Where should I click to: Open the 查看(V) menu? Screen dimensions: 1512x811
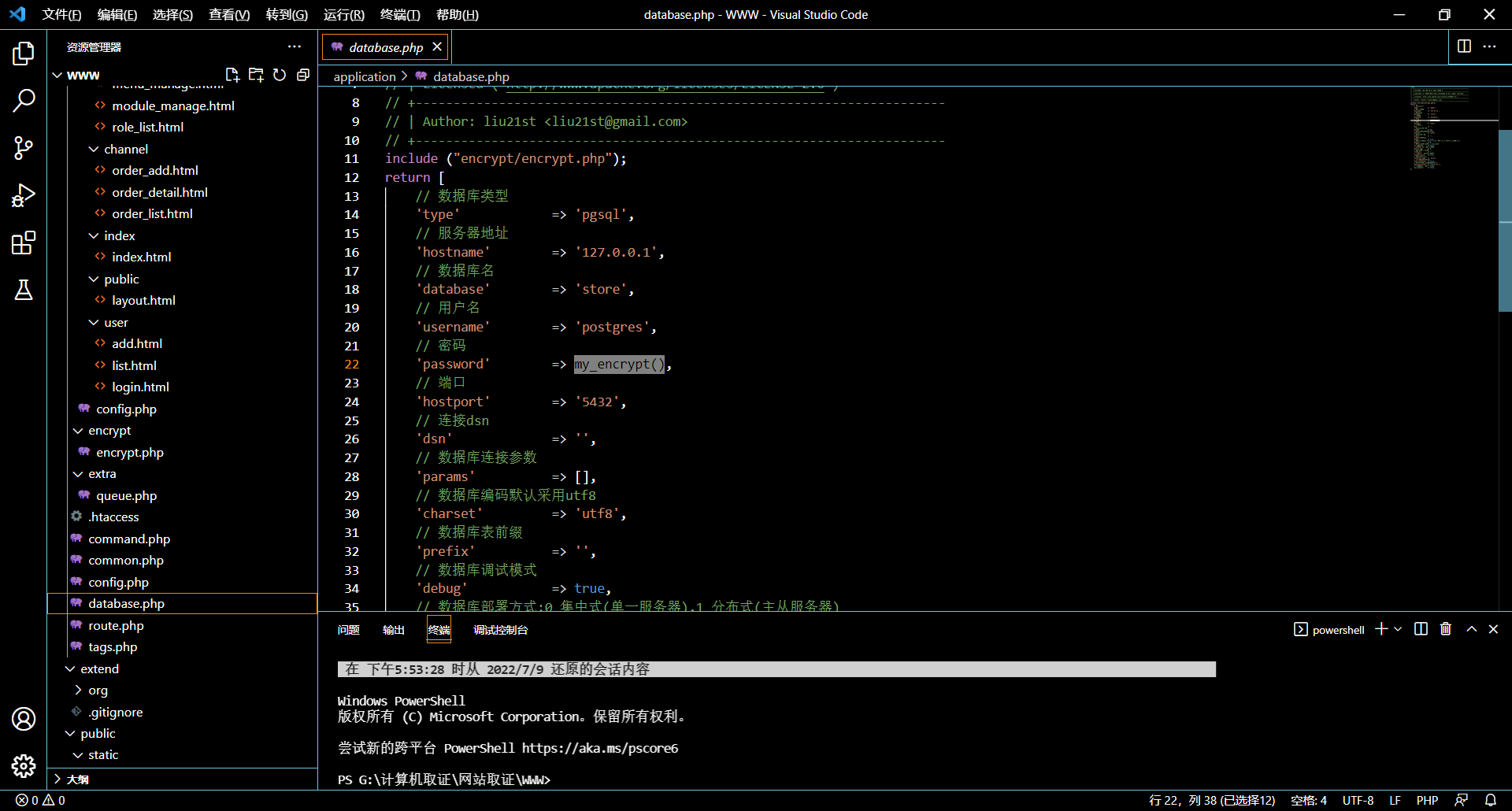pos(229,14)
